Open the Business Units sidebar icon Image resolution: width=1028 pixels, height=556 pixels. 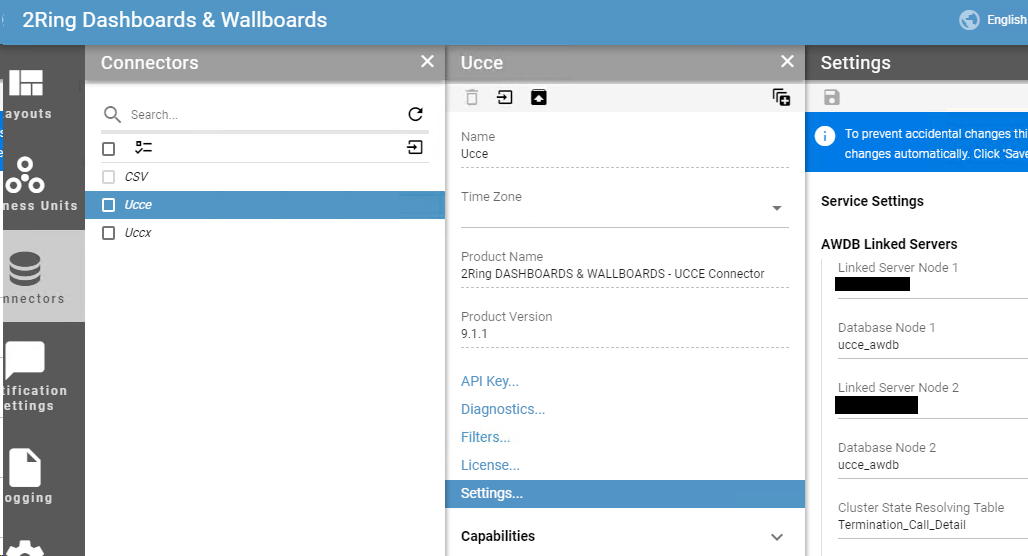(x=26, y=183)
